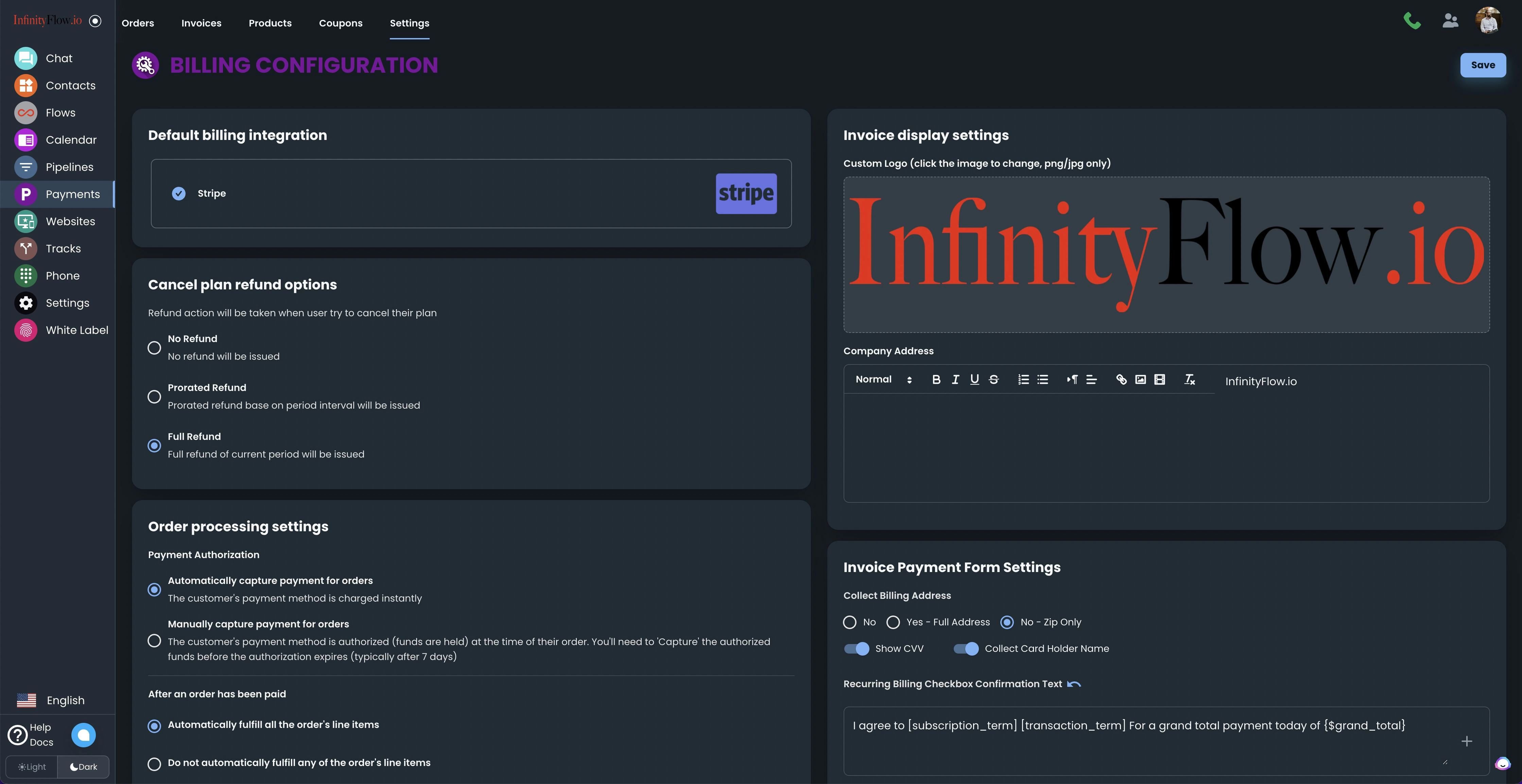Insert a link in the address editor
The image size is (1522, 784).
(1121, 380)
